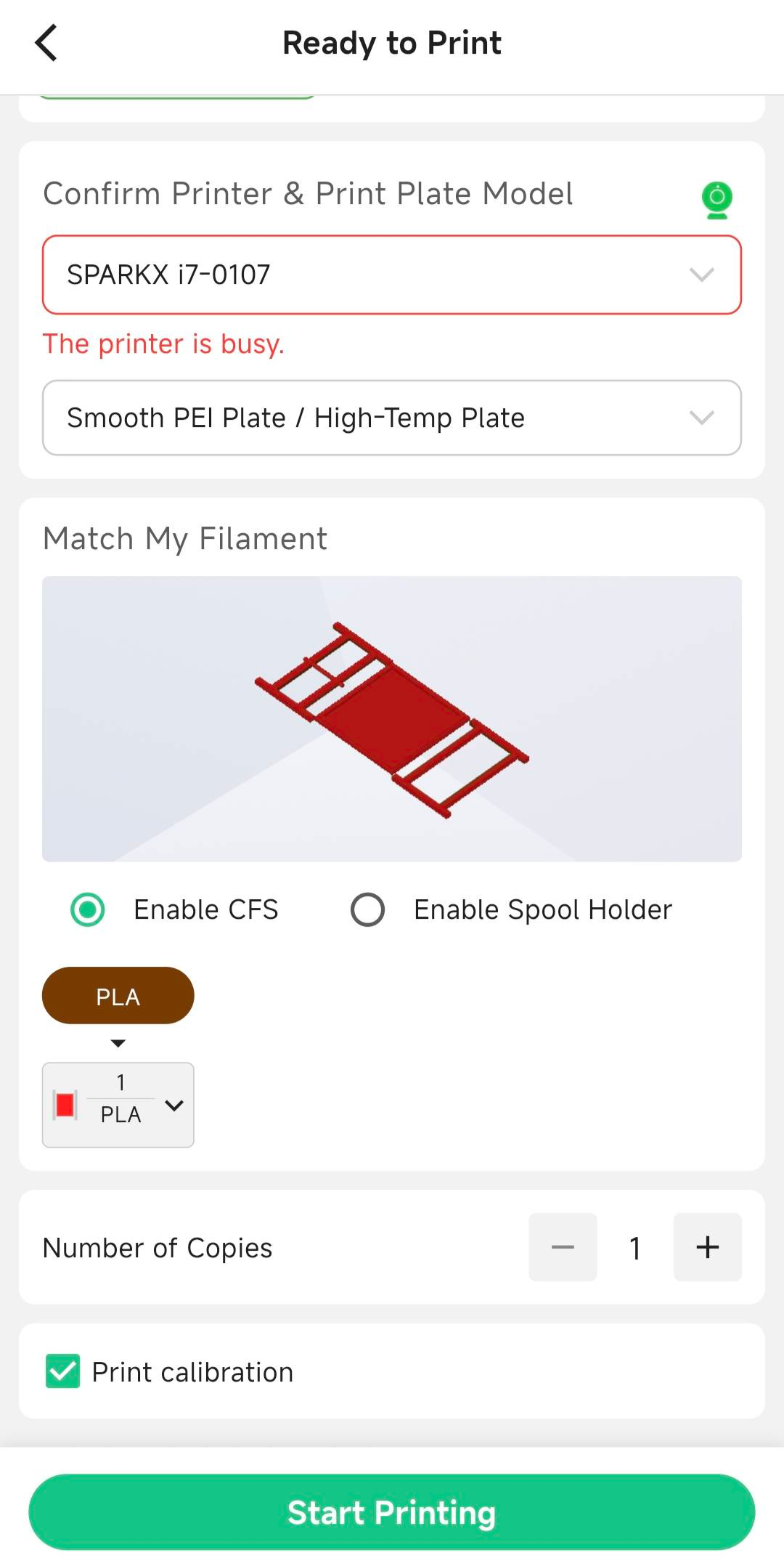Tap the Print calibration label text

[x=192, y=1372]
